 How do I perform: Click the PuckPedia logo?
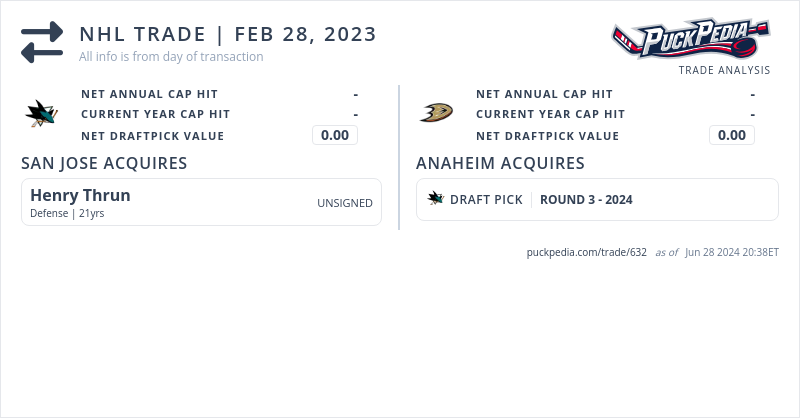tap(690, 40)
